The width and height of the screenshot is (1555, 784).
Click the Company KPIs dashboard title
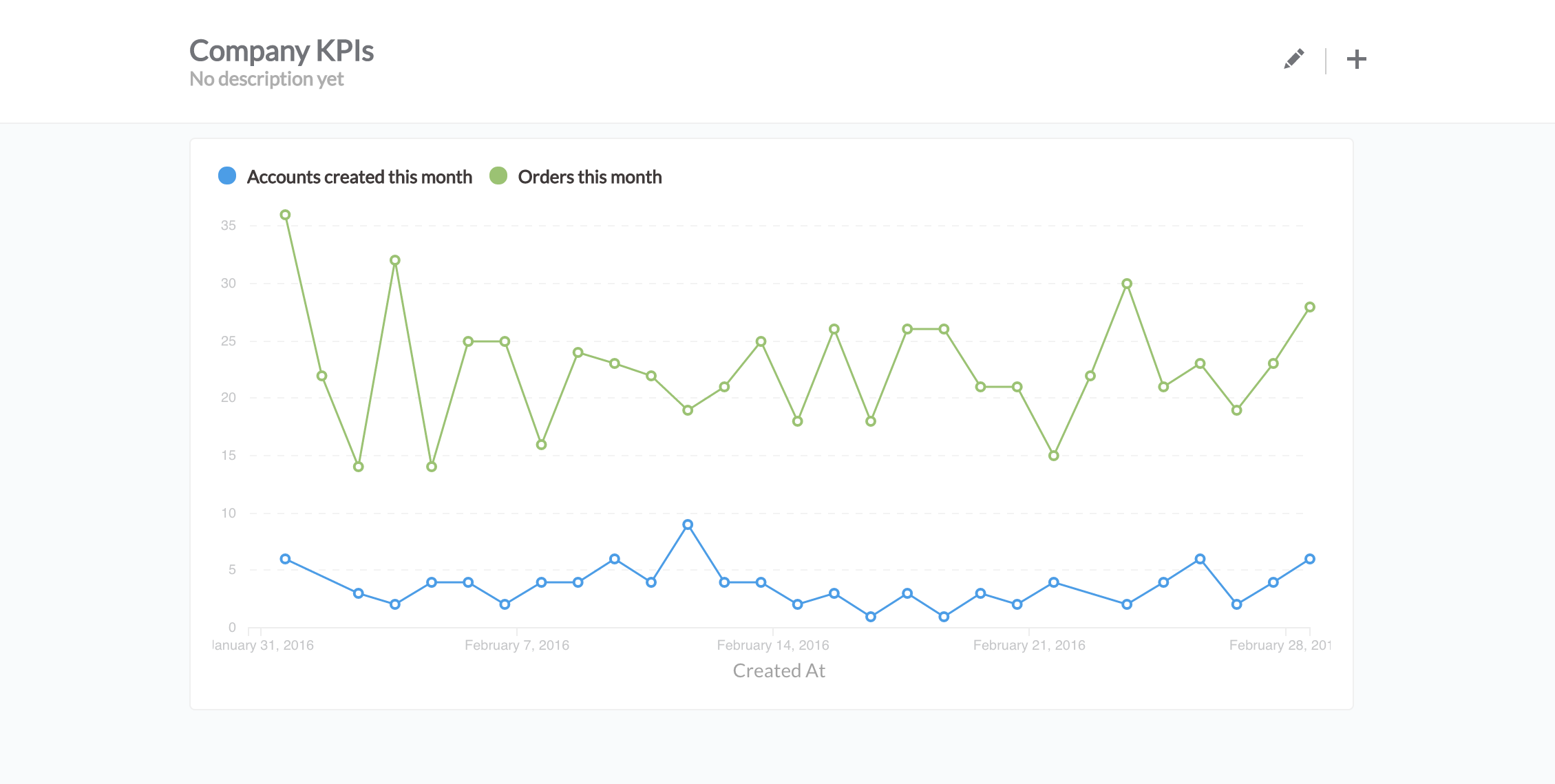point(282,51)
